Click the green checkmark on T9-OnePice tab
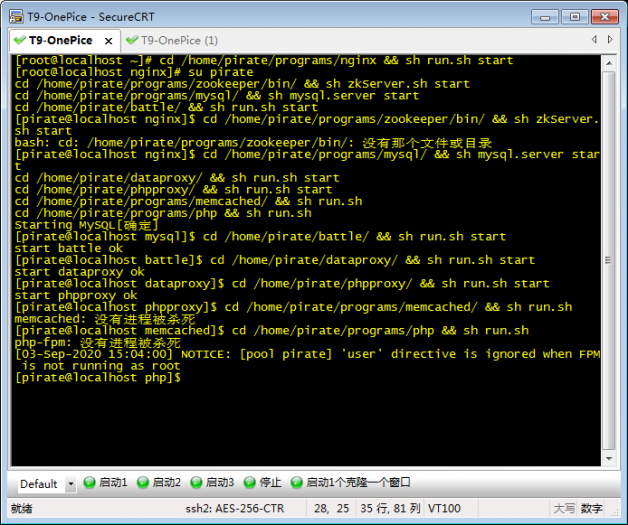 click(19, 40)
